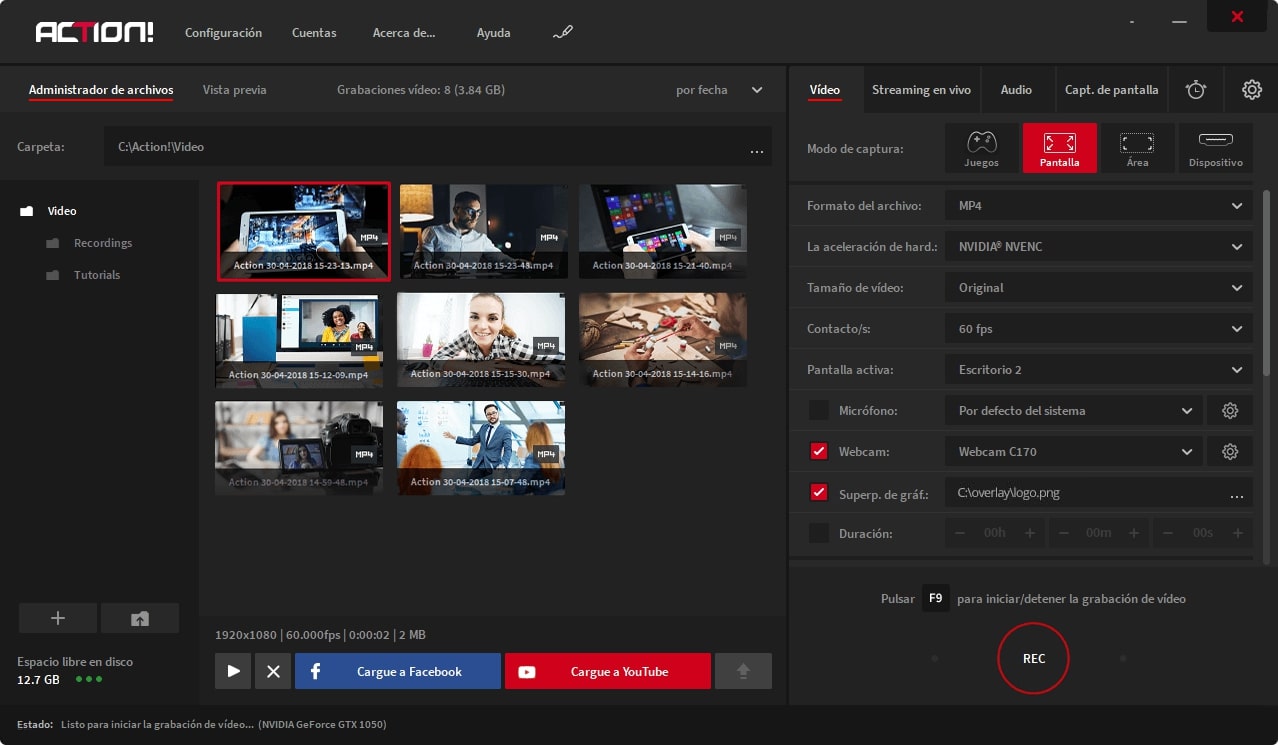Delete selected recording with X icon
The height and width of the screenshot is (745, 1278).
click(x=273, y=671)
